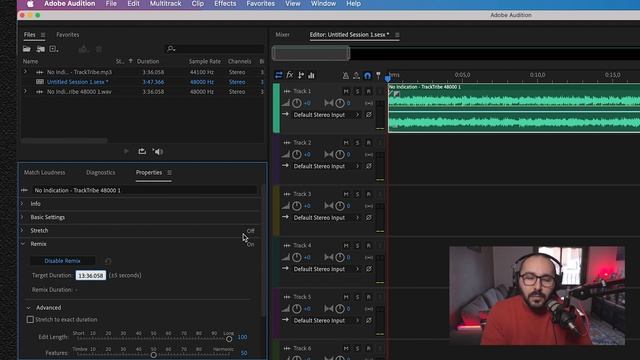The width and height of the screenshot is (640, 360).
Task: Switch to the Match Loudness tab
Action: 44,173
